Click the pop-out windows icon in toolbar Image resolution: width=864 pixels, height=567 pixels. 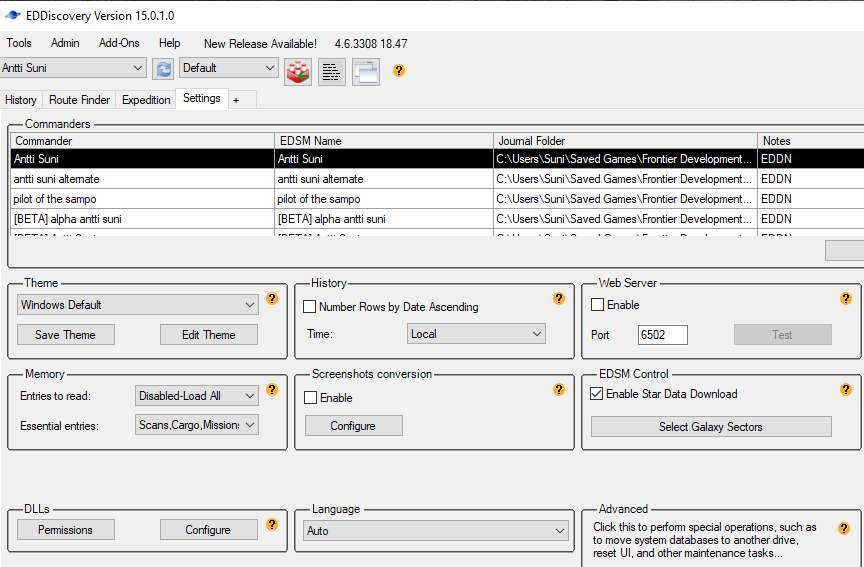tap(366, 72)
